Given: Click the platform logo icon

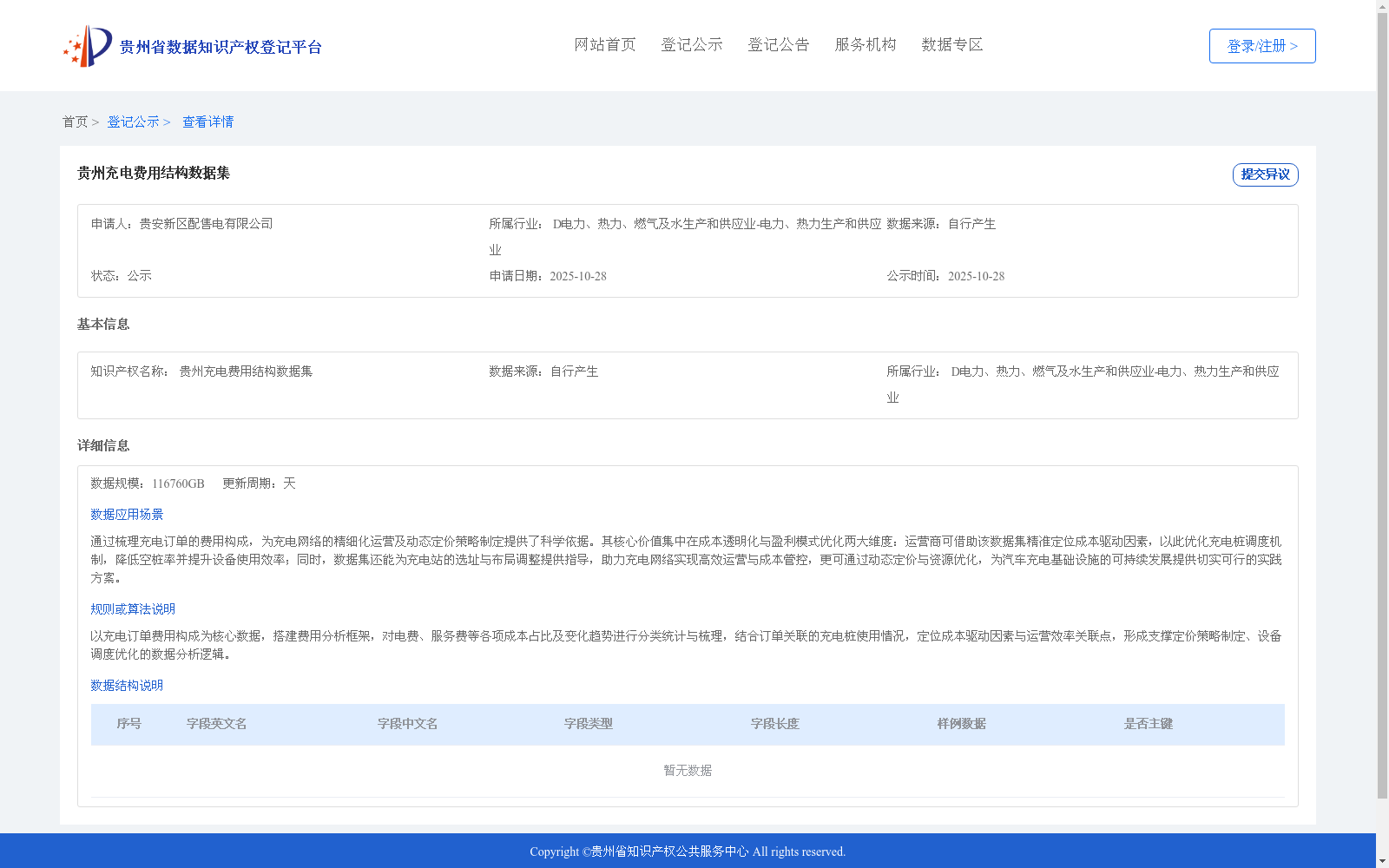Looking at the screenshot, I should tap(88, 46).
